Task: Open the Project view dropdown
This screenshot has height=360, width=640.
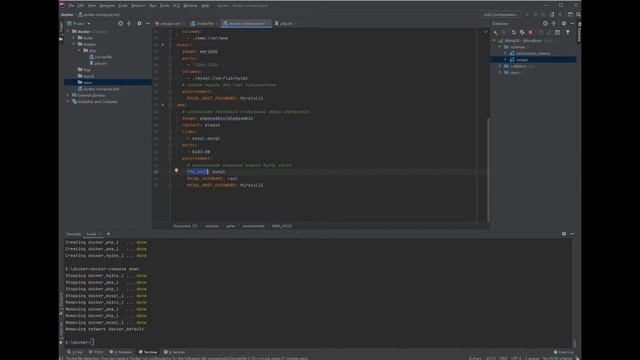Action: [79, 23]
